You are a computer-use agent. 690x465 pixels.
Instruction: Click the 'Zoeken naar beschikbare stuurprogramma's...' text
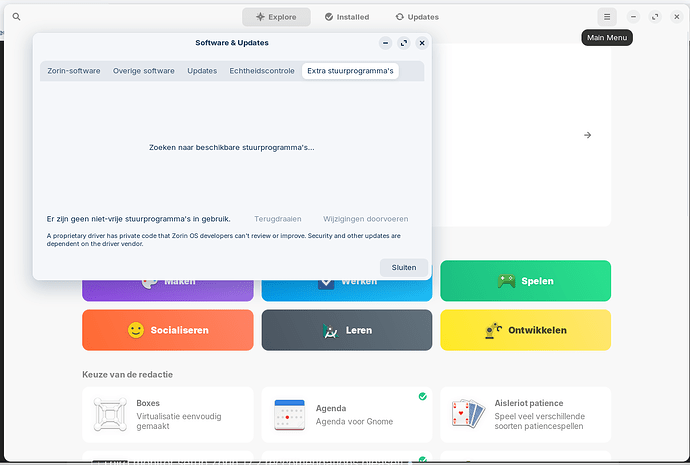231,147
